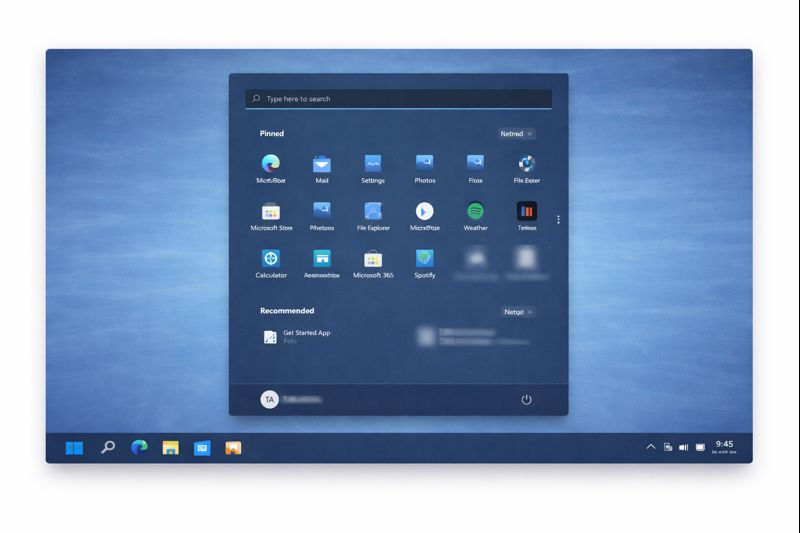Open the Mail app from Pinned

pos(321,169)
